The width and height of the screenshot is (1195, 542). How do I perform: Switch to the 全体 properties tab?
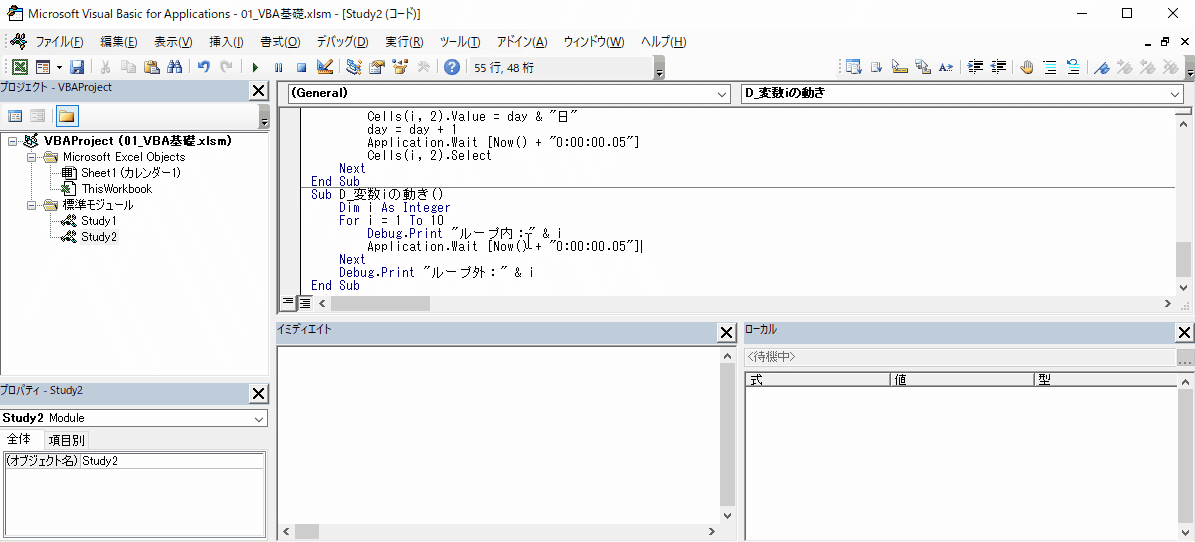coord(19,439)
